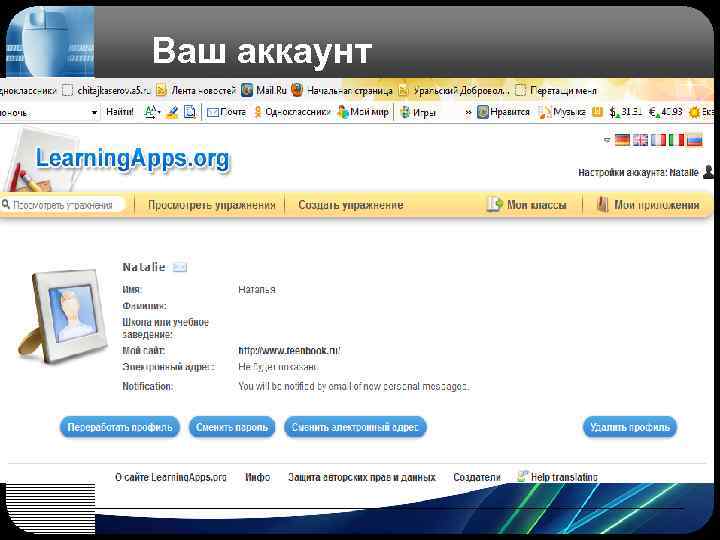Expand the toolbar search box dropdown arrow
The width and height of the screenshot is (720, 540).
pyautogui.click(x=94, y=112)
